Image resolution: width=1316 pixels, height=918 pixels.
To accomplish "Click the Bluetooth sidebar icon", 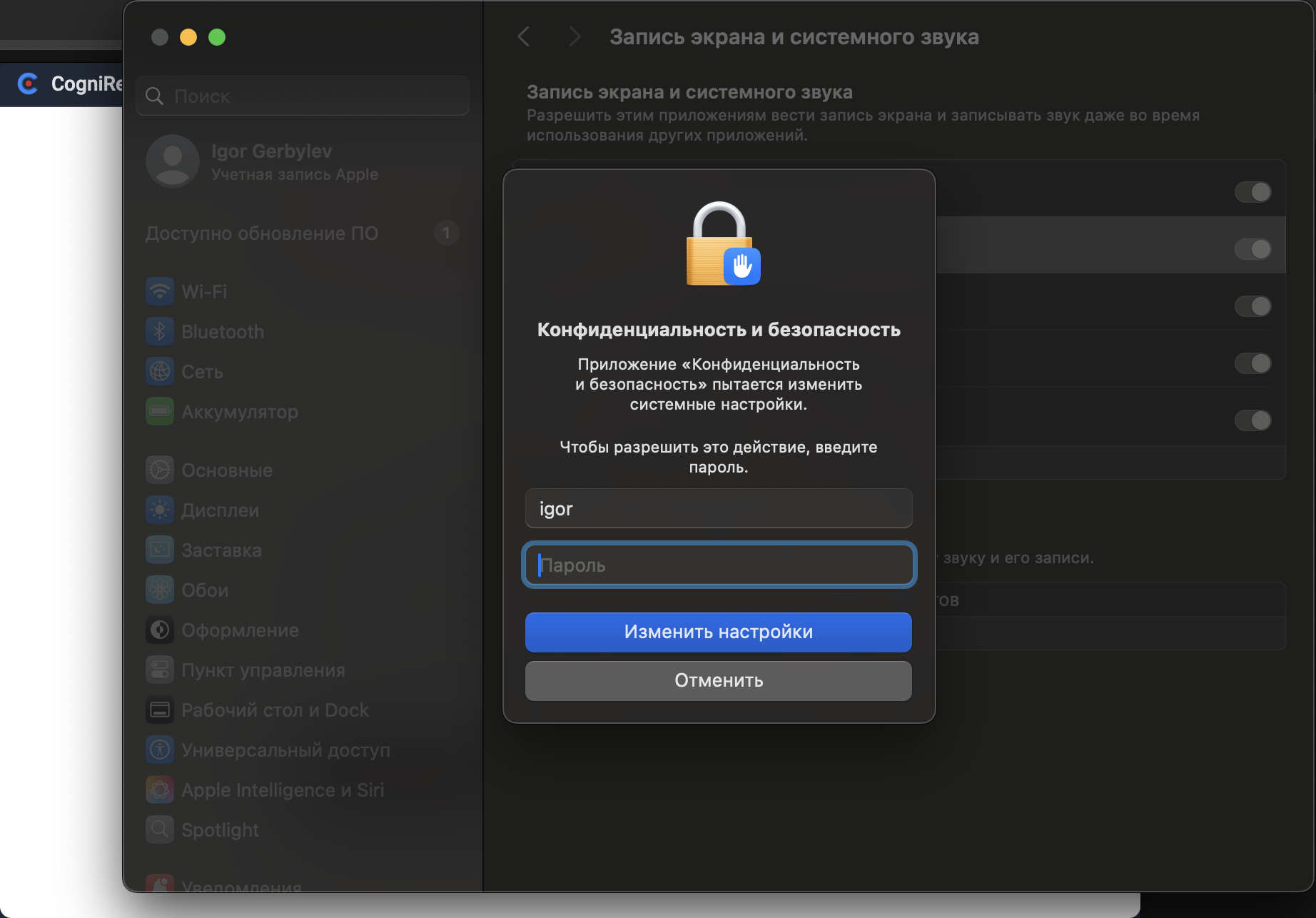I will click(160, 331).
